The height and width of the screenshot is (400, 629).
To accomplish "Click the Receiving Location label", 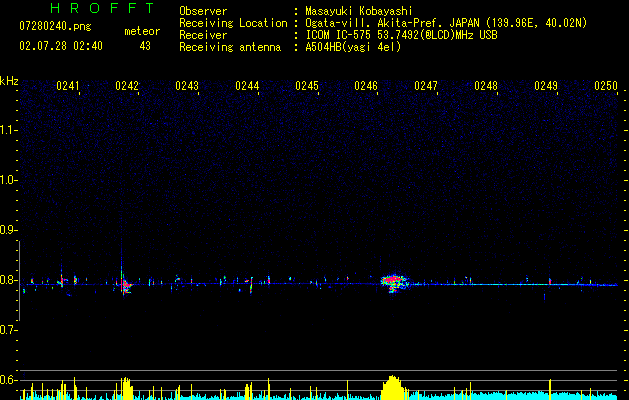I will [233, 23].
